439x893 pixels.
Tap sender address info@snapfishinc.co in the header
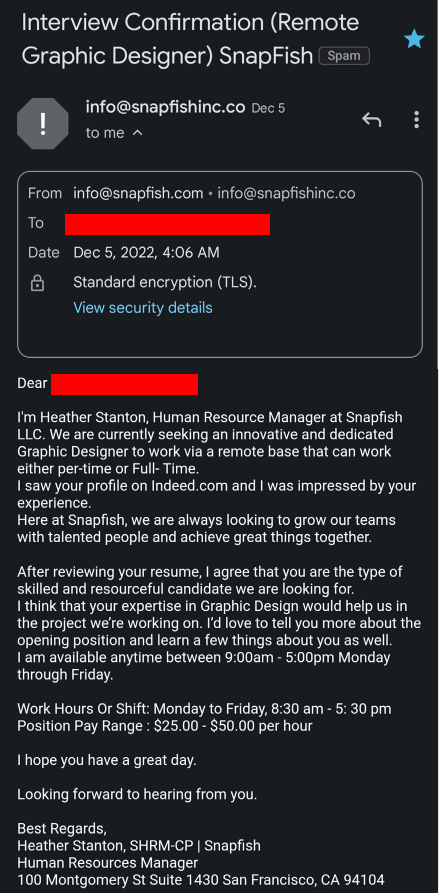pyautogui.click(x=165, y=106)
